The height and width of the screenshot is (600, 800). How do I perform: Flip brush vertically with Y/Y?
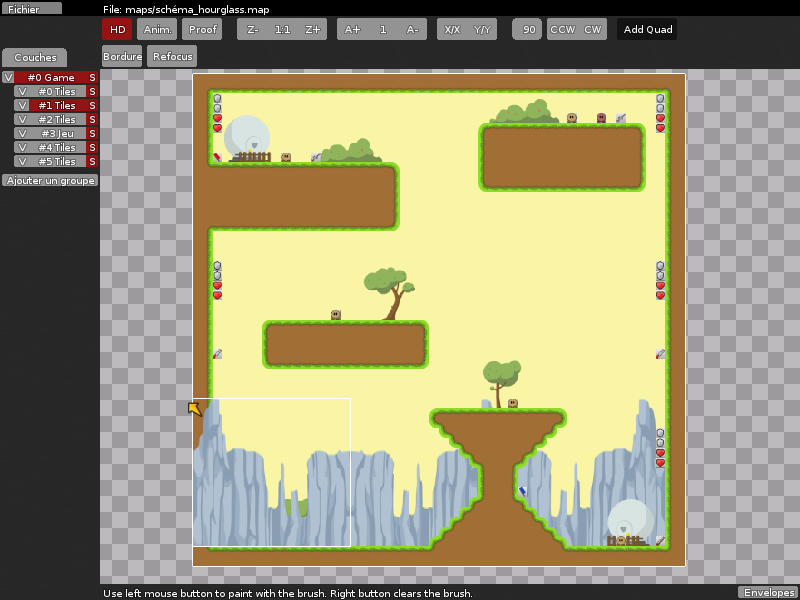[x=482, y=30]
